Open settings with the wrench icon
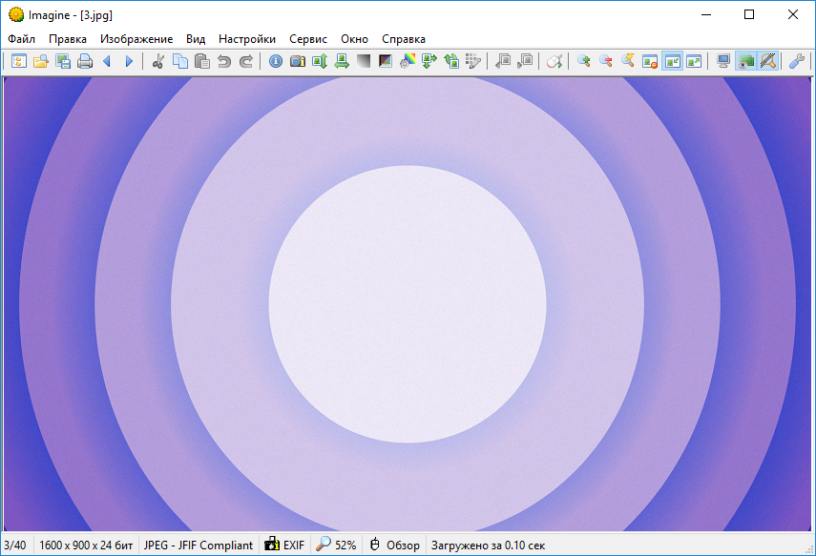 797,62
